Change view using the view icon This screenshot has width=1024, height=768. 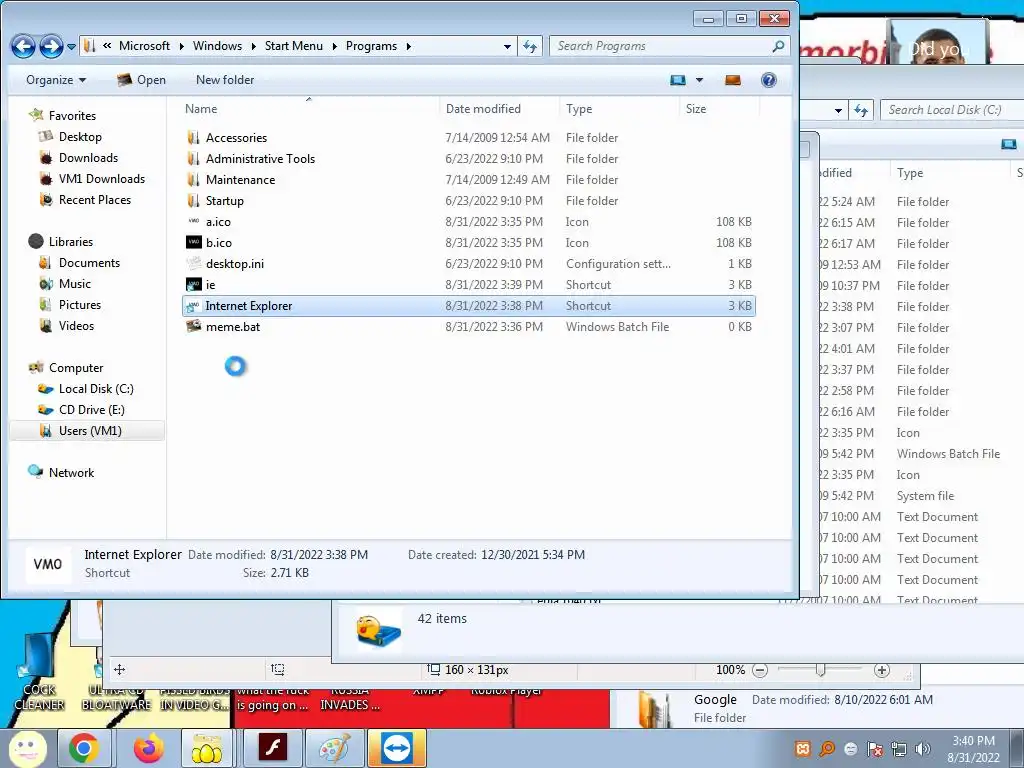(678, 80)
